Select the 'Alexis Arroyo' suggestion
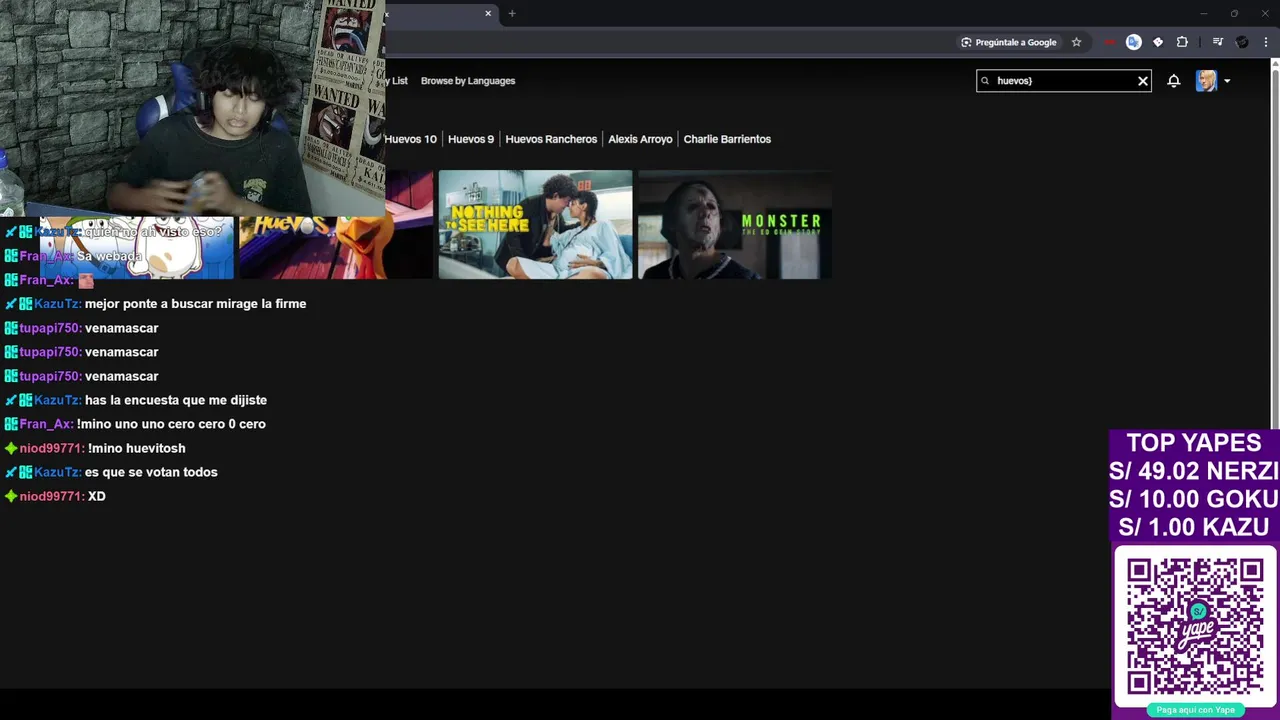This screenshot has height=720, width=1280. click(640, 139)
